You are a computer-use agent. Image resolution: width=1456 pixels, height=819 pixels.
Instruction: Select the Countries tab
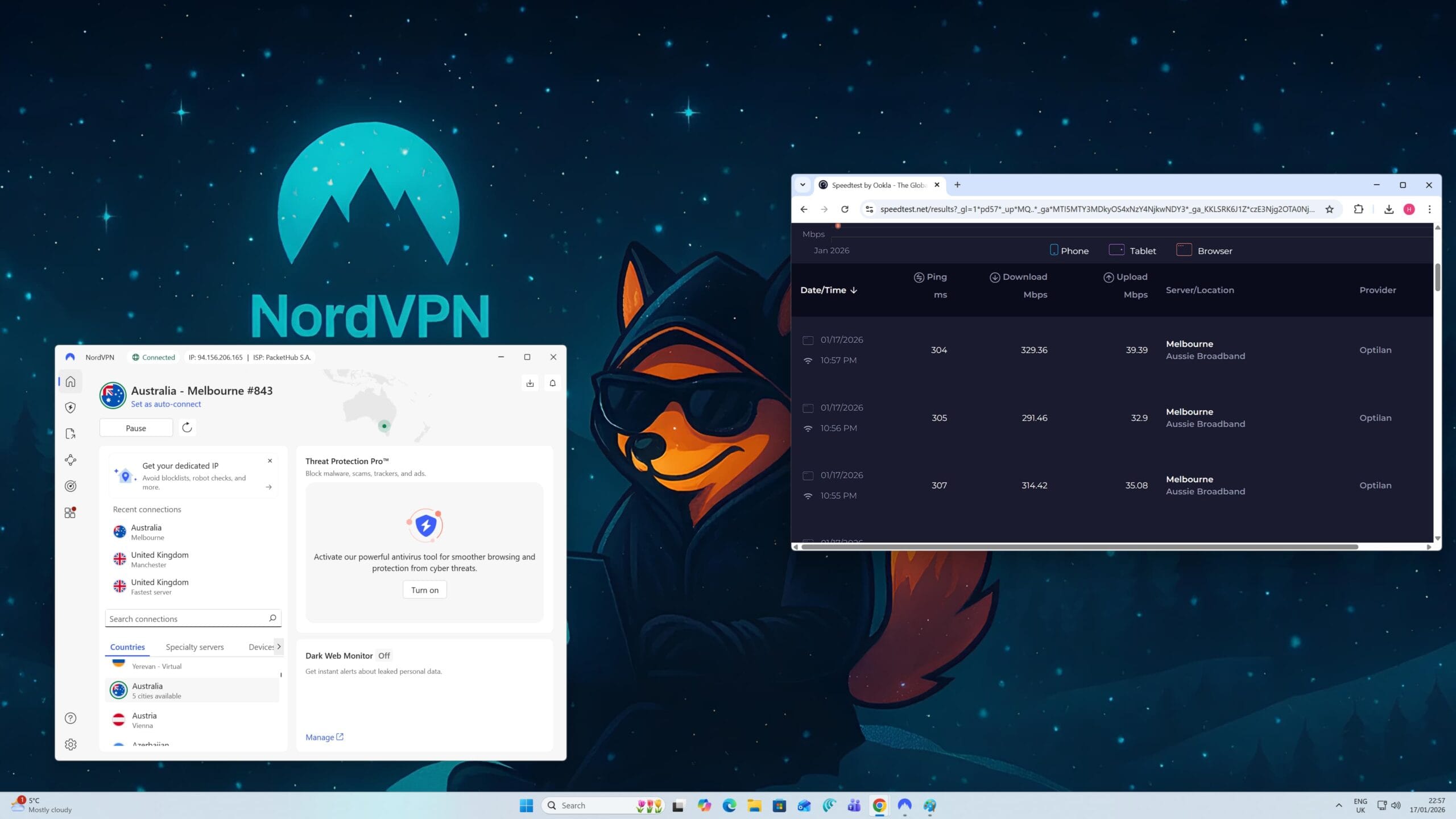pos(127,647)
